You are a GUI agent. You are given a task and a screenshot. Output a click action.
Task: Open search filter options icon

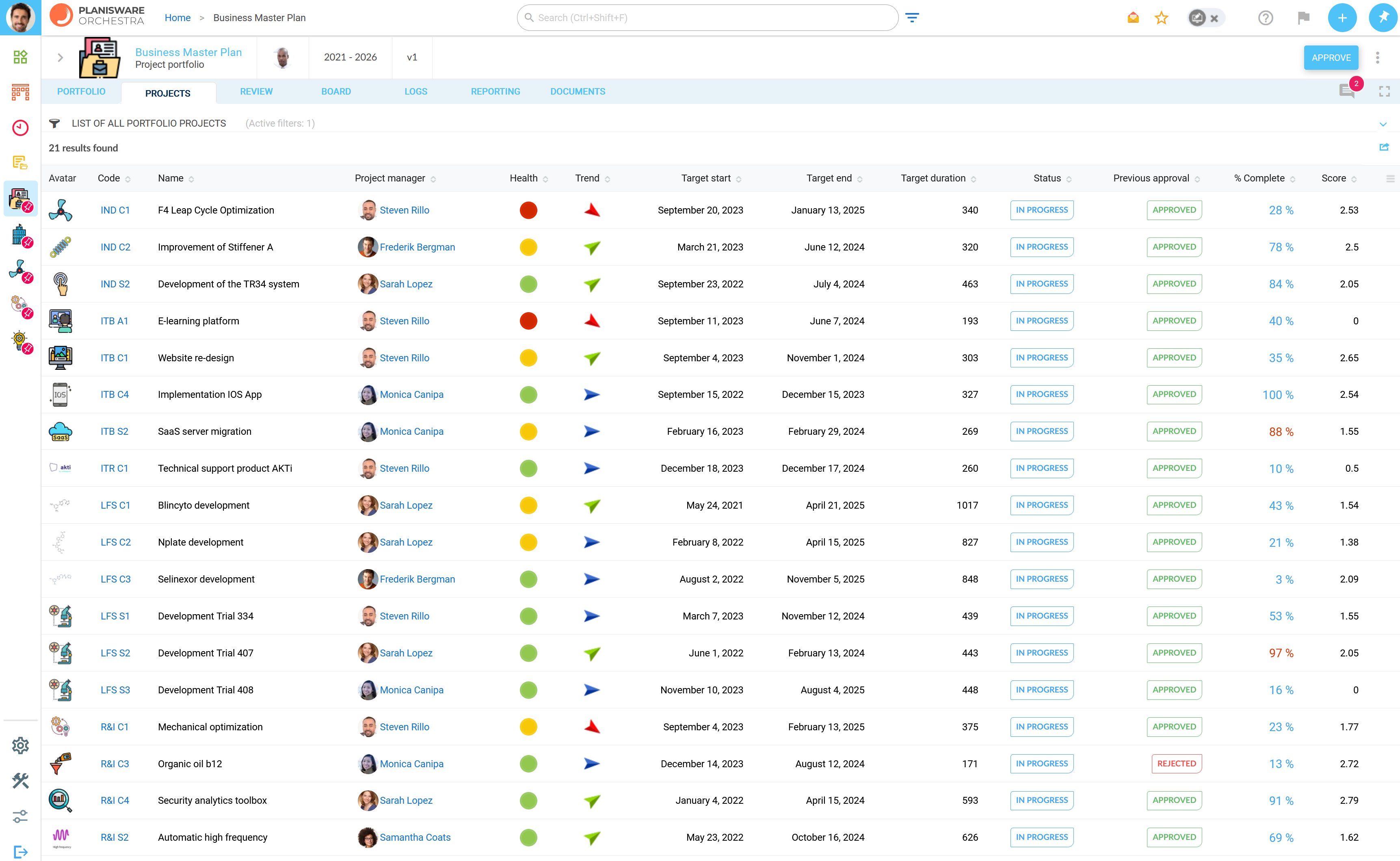click(912, 17)
